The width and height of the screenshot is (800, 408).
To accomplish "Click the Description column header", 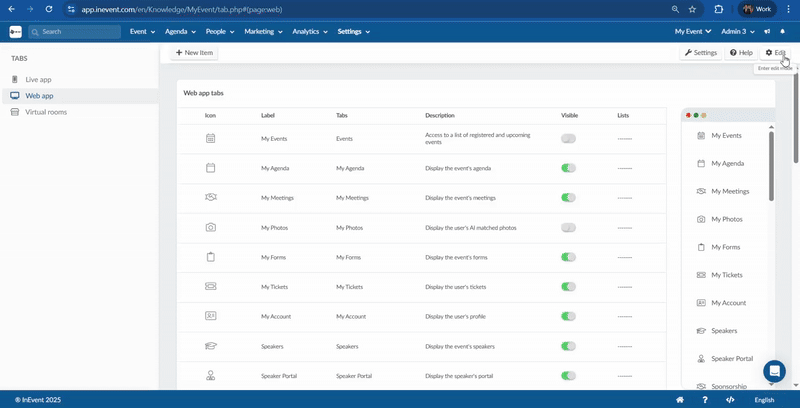I will pyautogui.click(x=440, y=116).
